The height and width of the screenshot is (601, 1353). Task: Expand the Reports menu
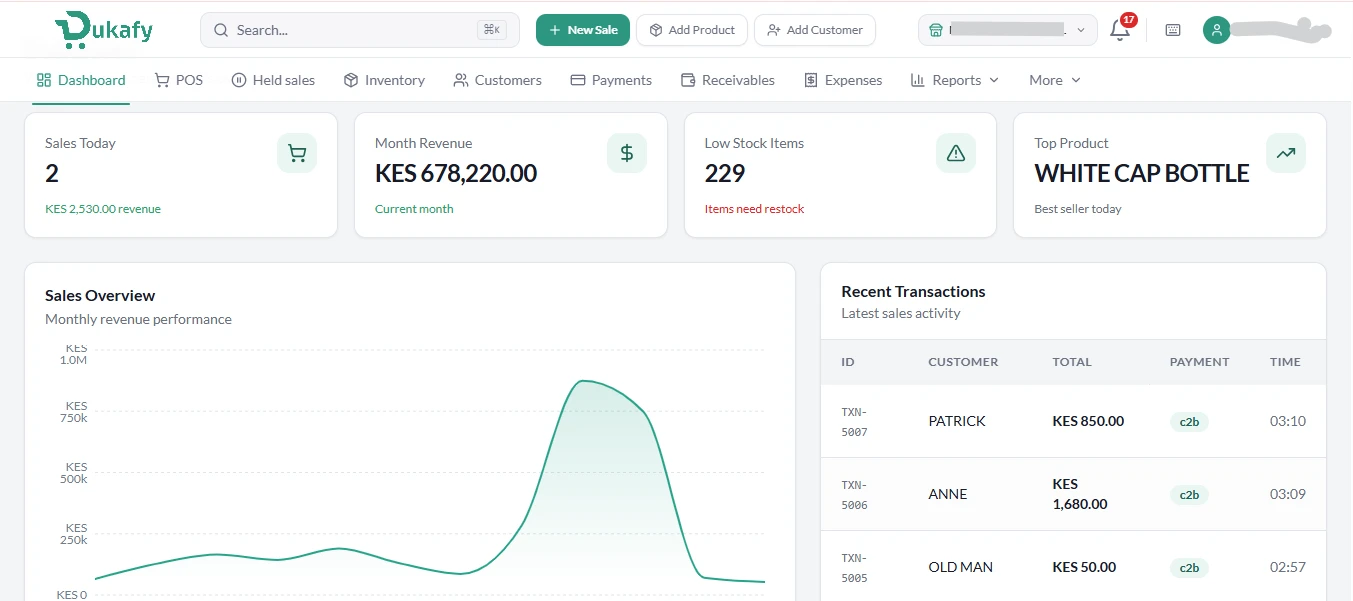(955, 80)
